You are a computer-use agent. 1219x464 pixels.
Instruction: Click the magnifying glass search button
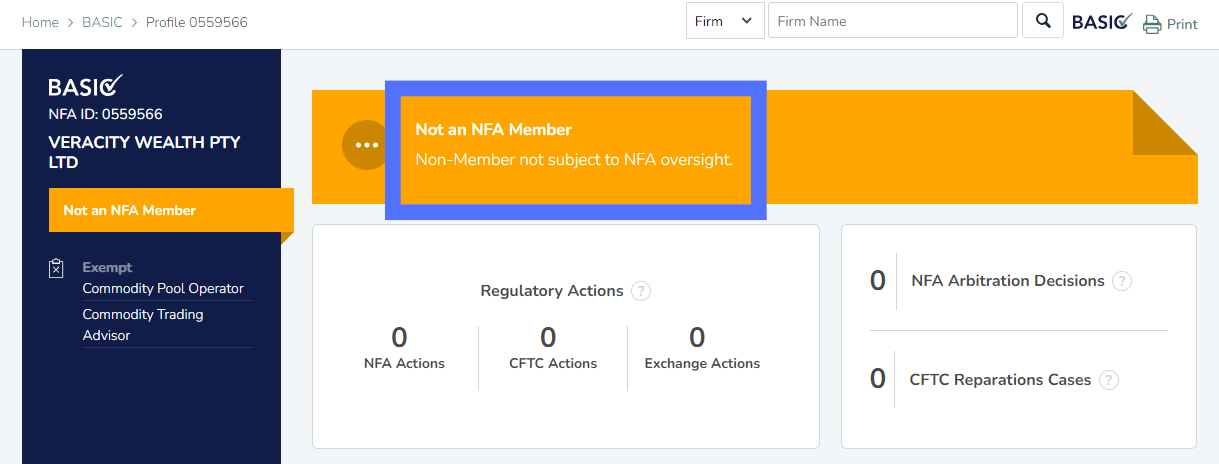pos(1043,21)
